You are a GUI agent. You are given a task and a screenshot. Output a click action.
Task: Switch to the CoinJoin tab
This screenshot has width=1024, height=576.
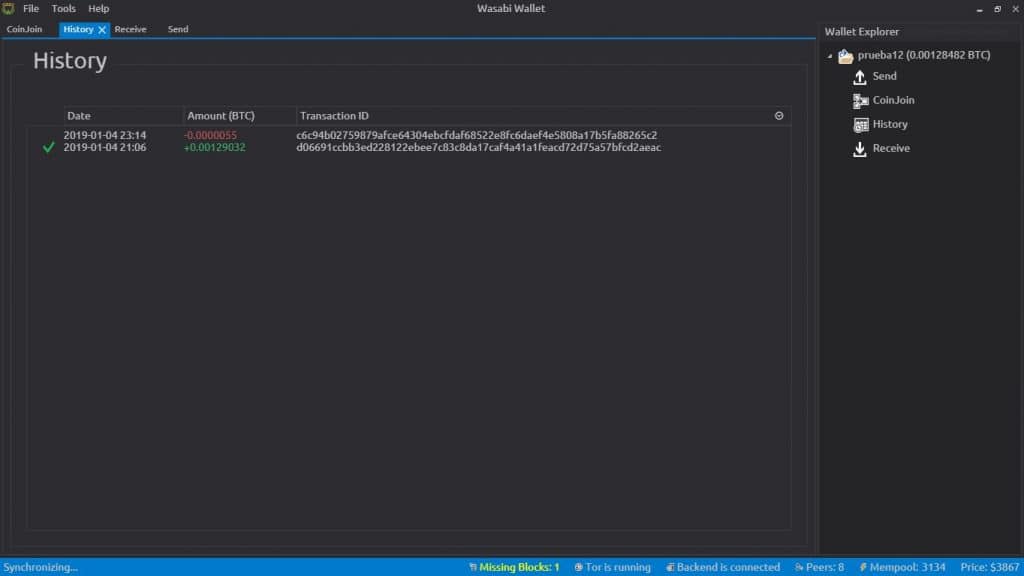[24, 30]
